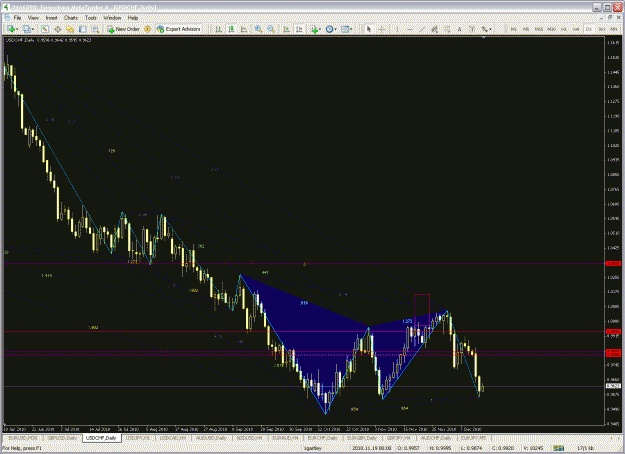Toggle the Expert Advisors button
Screen dimensions: 625x454
(x=179, y=29)
